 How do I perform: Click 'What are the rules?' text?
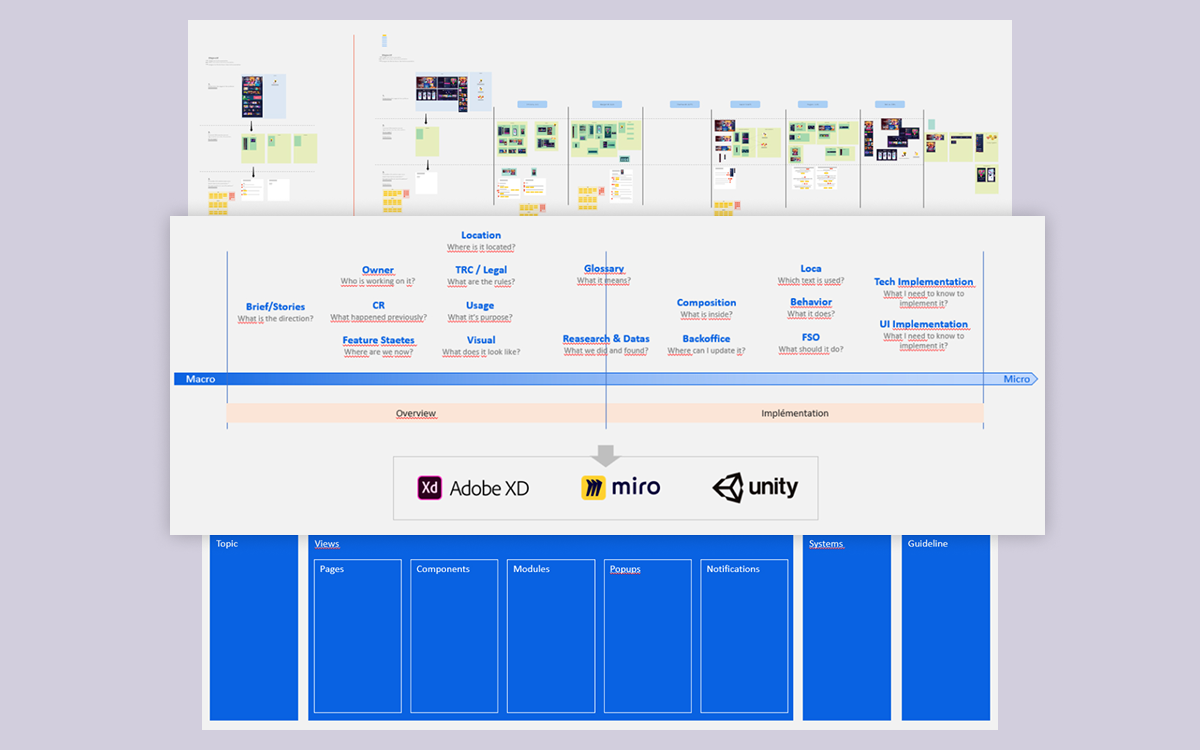click(x=481, y=282)
